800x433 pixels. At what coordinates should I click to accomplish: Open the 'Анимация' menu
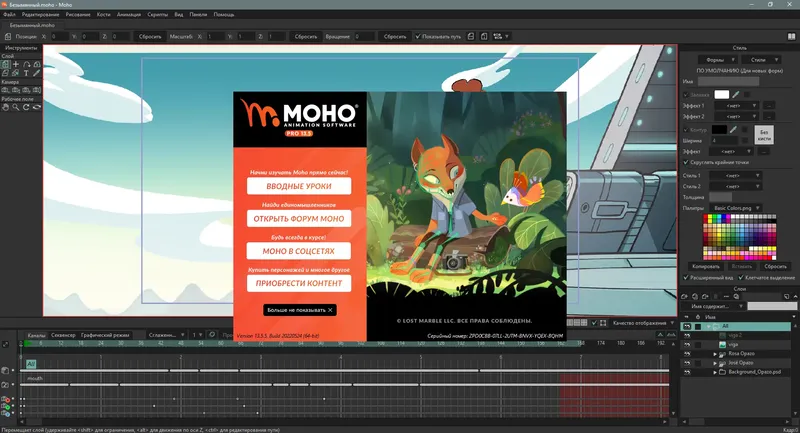click(129, 14)
